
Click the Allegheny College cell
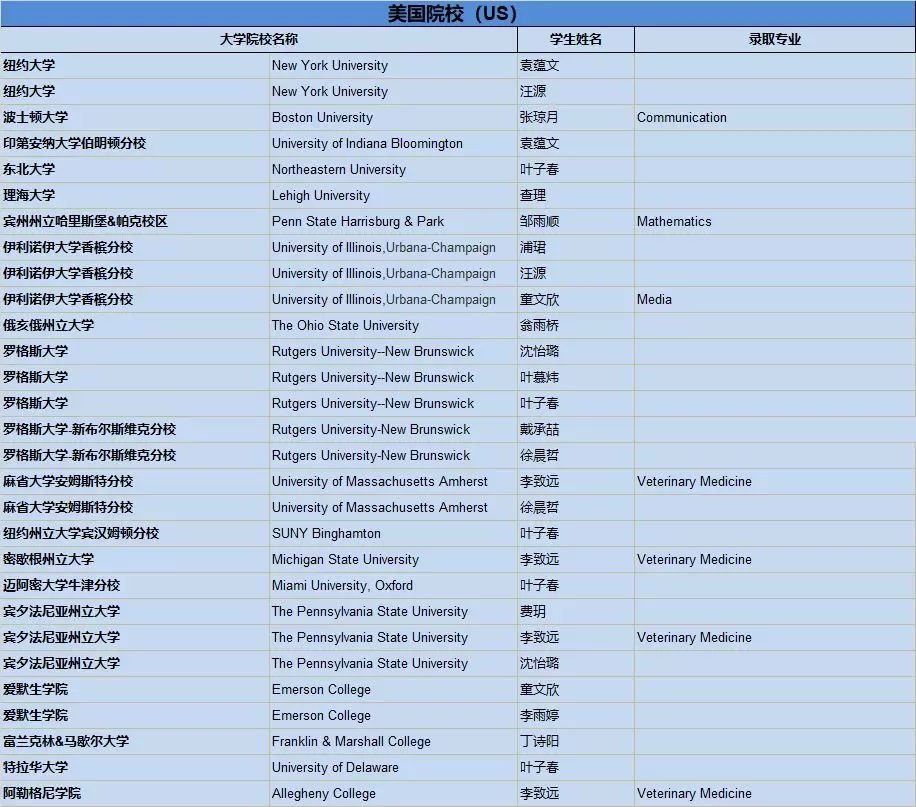point(393,794)
